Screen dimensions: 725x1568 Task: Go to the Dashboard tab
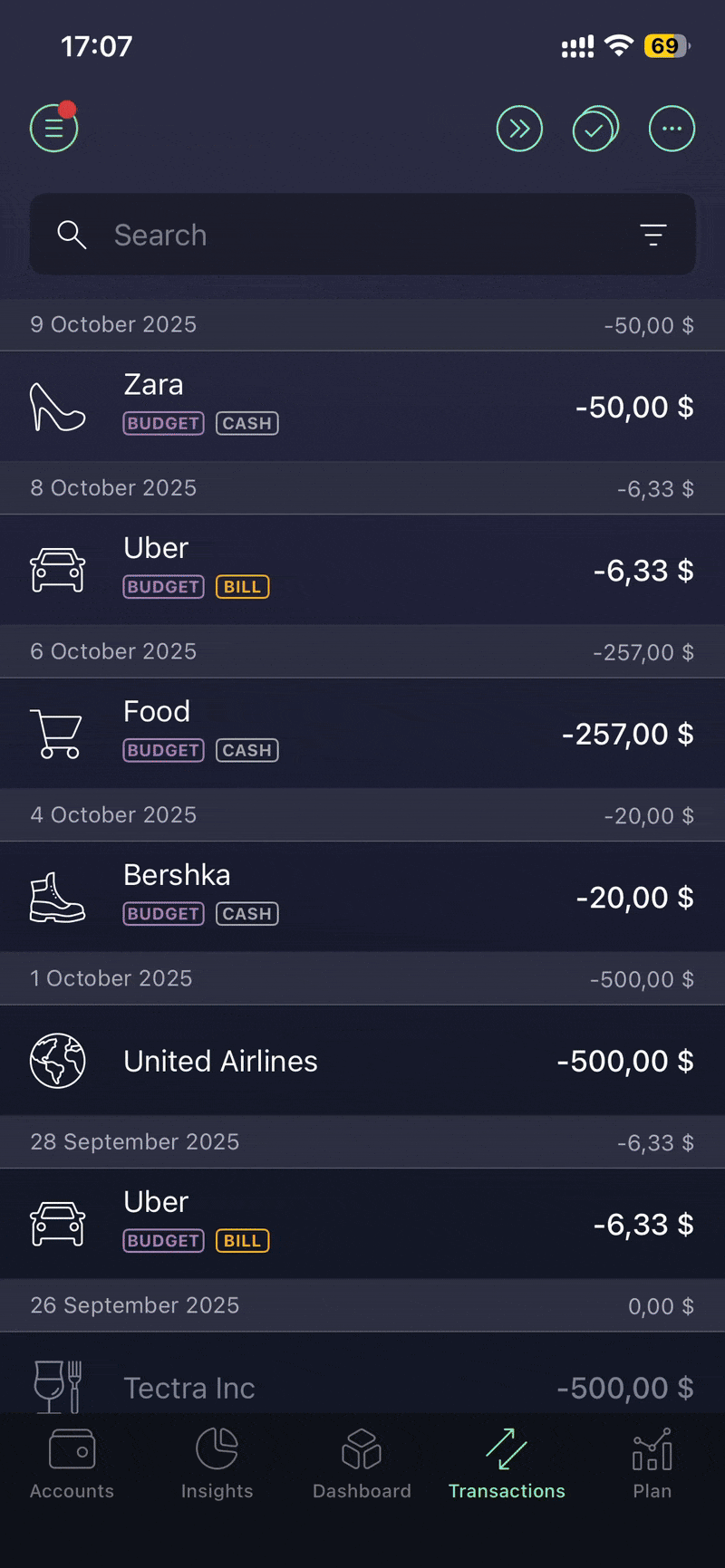(x=362, y=1464)
